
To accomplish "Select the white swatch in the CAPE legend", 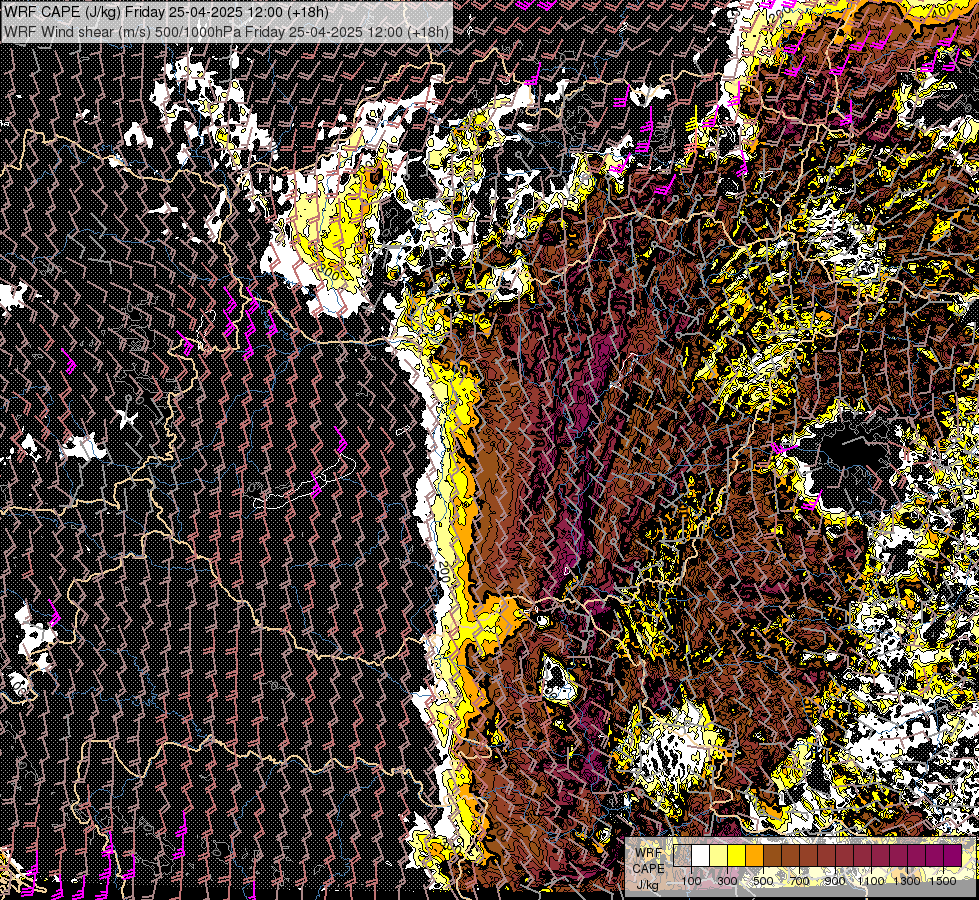I will pyautogui.click(x=701, y=855).
